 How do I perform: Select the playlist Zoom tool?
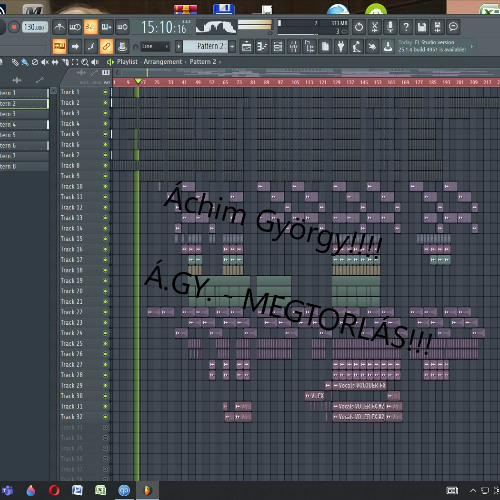[85, 62]
